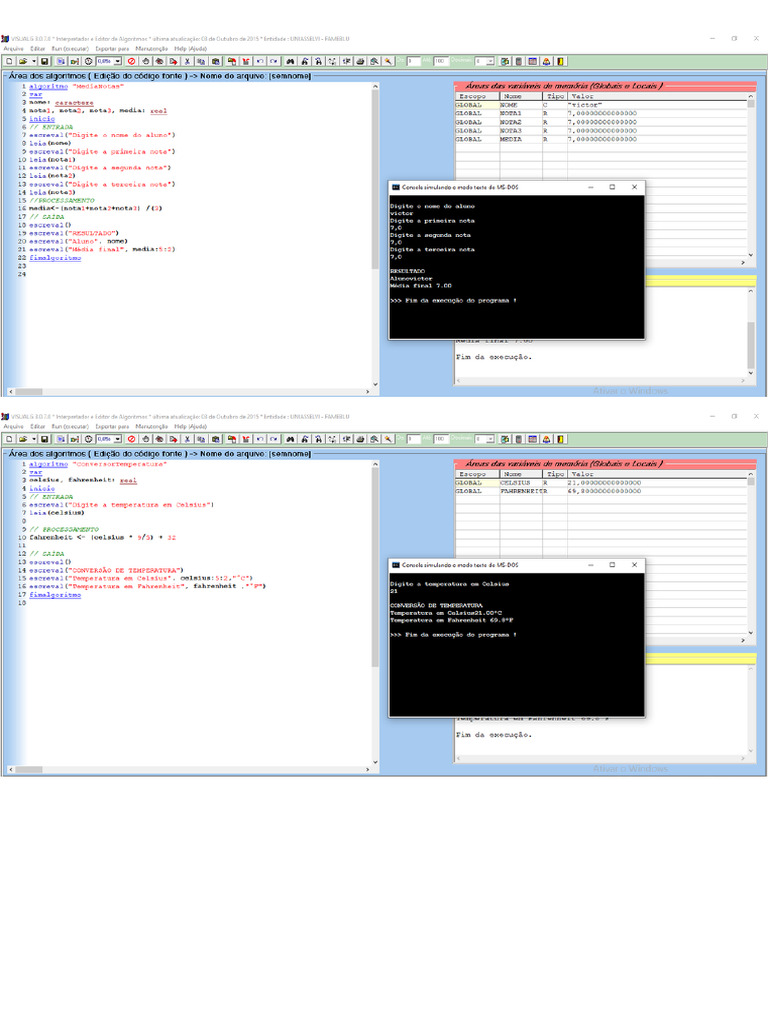
Task: Open the Decimais dropdown in top window toolbar
Action: 490,61
